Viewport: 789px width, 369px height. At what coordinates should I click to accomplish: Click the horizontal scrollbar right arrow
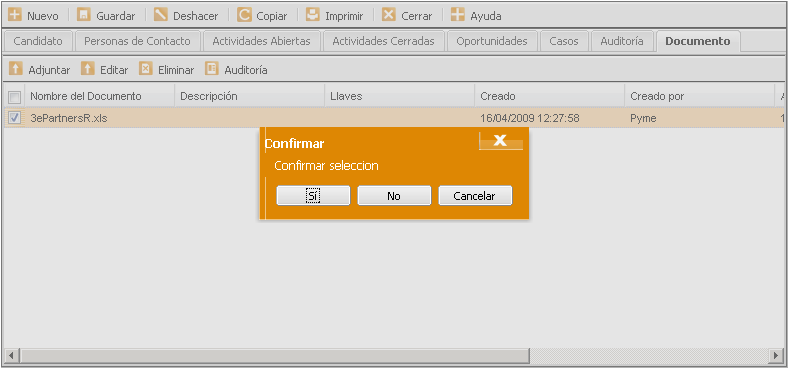[x=776, y=355]
